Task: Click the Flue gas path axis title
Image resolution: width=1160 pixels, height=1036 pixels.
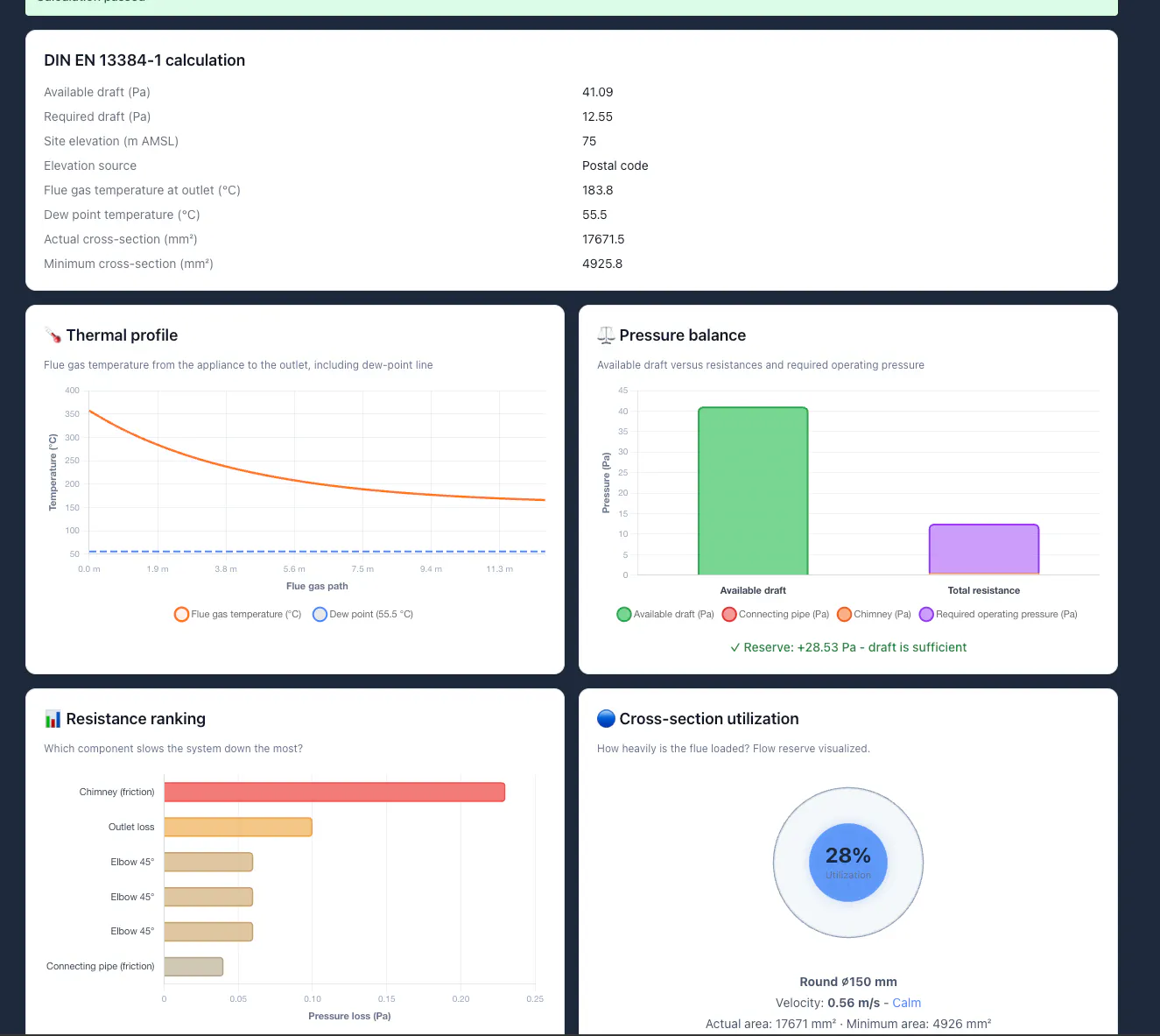Action: click(x=317, y=586)
